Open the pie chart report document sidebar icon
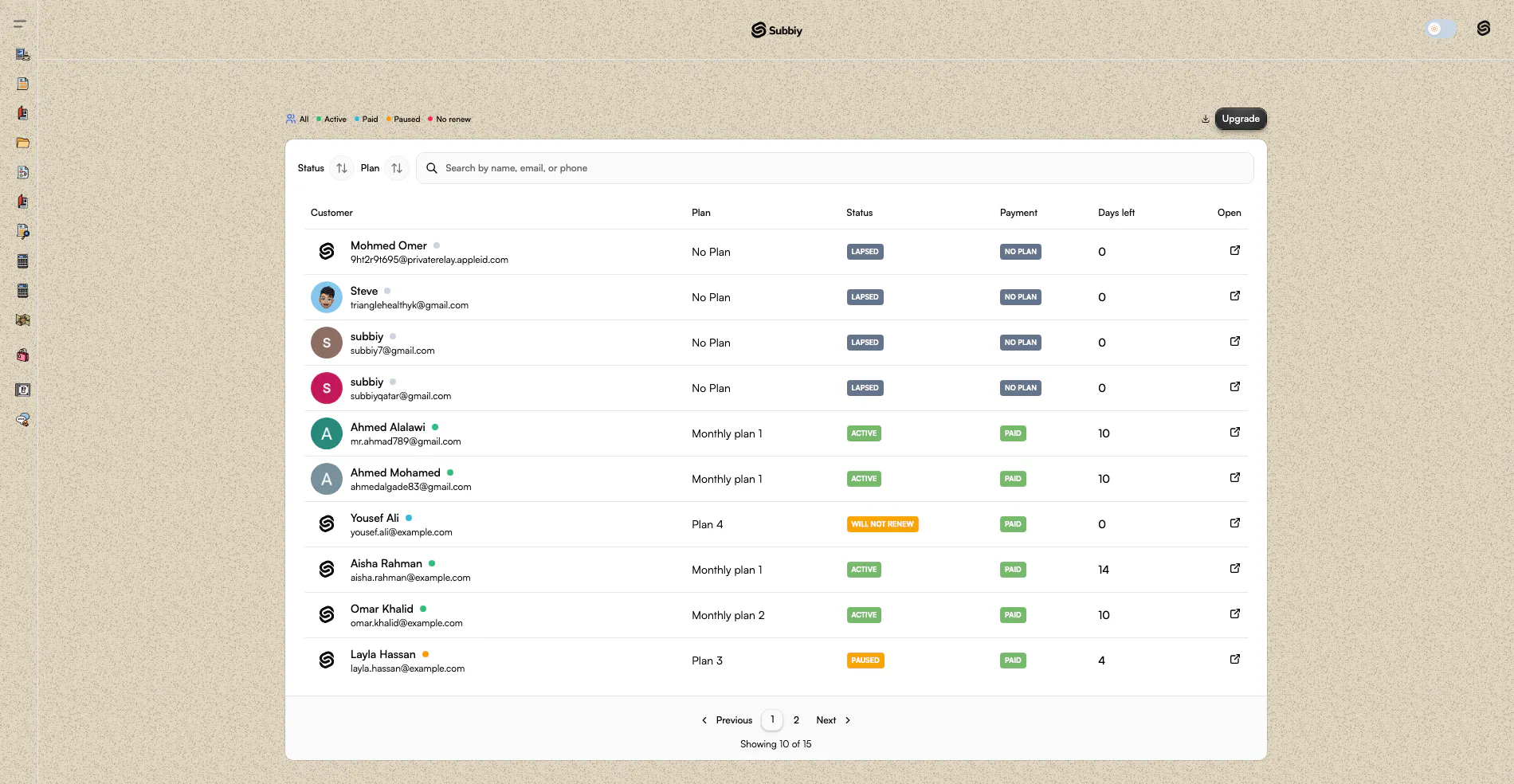The height and width of the screenshot is (784, 1514). tap(23, 172)
